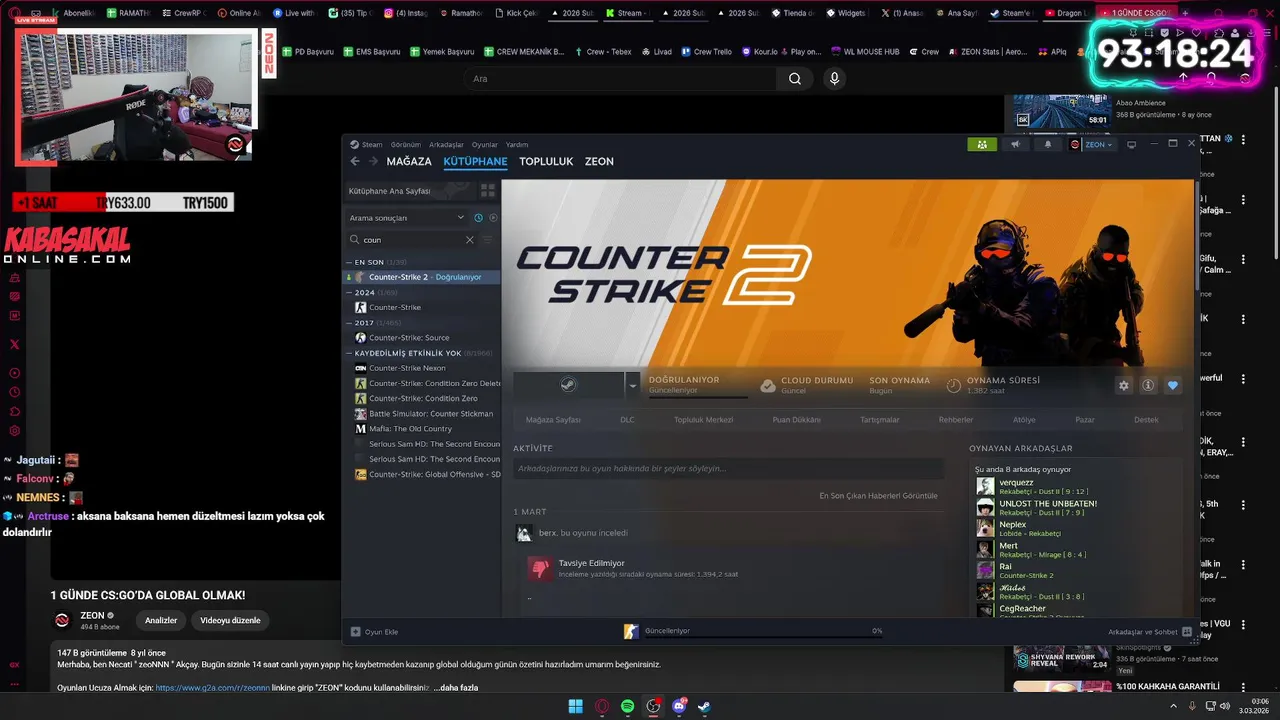
Task: Open the library collections grid view
Action: point(488,190)
